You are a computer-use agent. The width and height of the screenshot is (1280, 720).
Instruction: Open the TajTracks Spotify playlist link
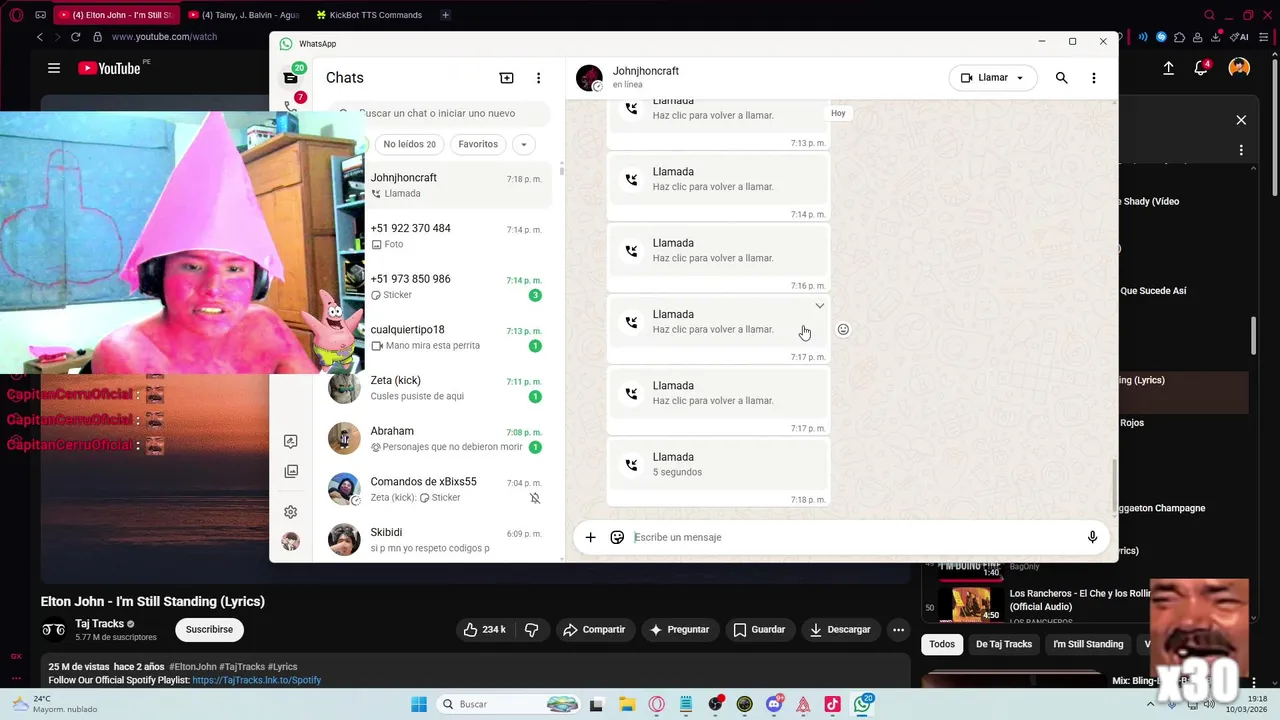coord(257,680)
